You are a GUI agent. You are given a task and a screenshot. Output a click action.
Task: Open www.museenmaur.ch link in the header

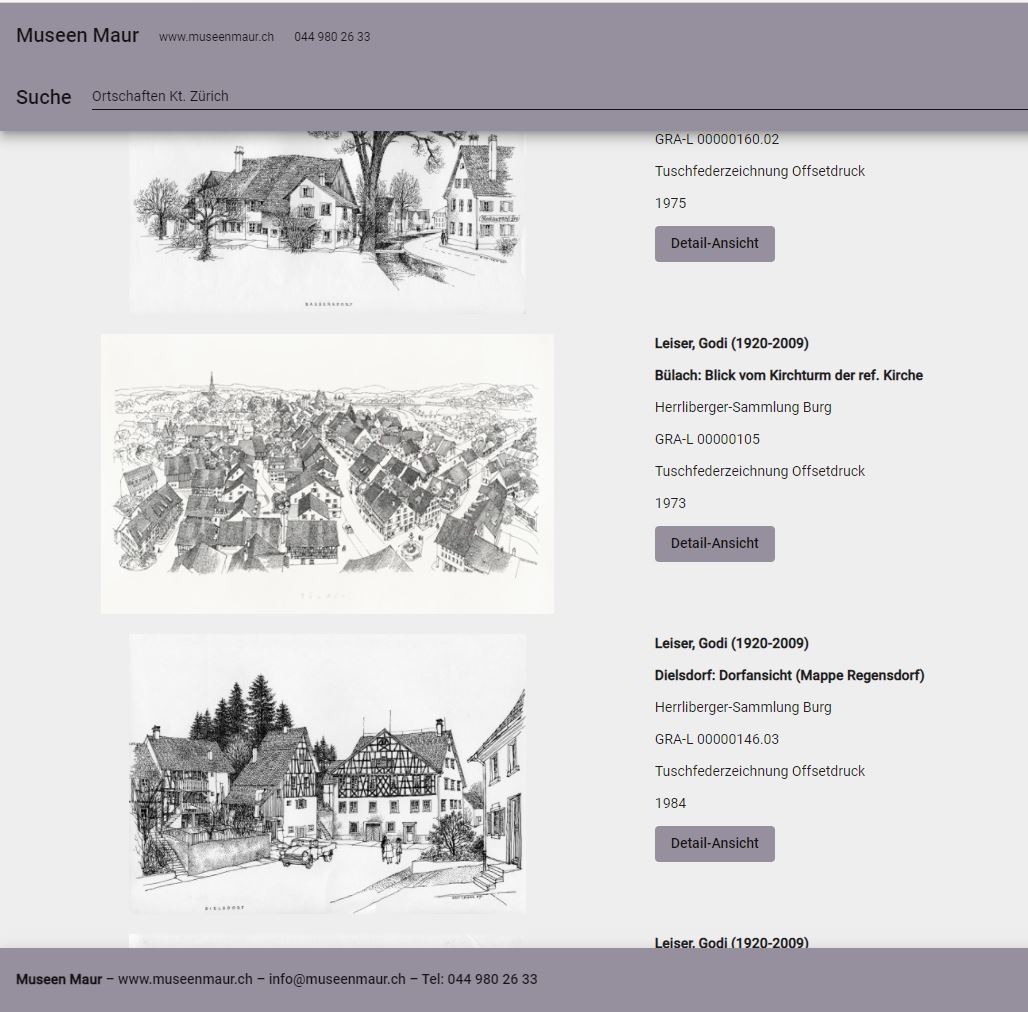tap(216, 37)
